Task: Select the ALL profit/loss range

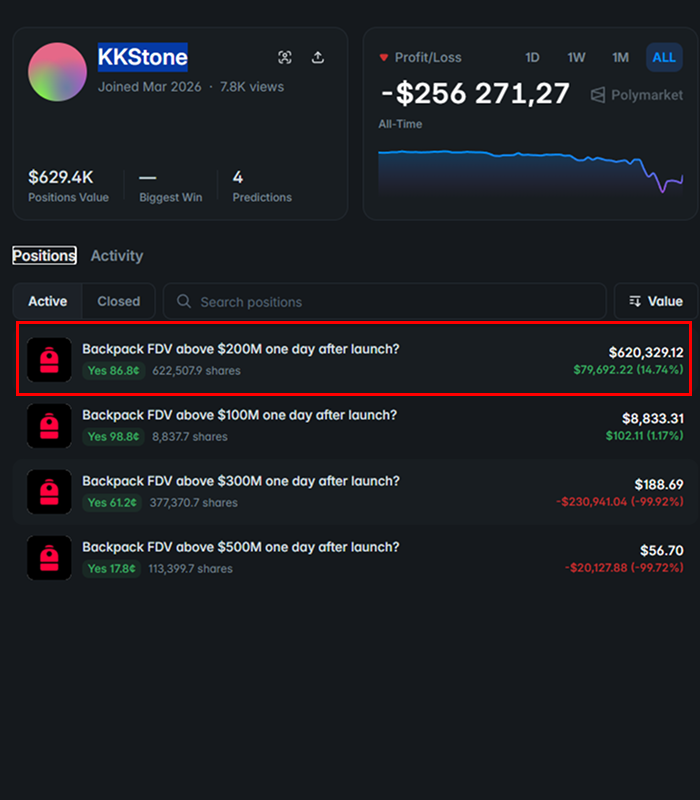Action: tap(664, 58)
